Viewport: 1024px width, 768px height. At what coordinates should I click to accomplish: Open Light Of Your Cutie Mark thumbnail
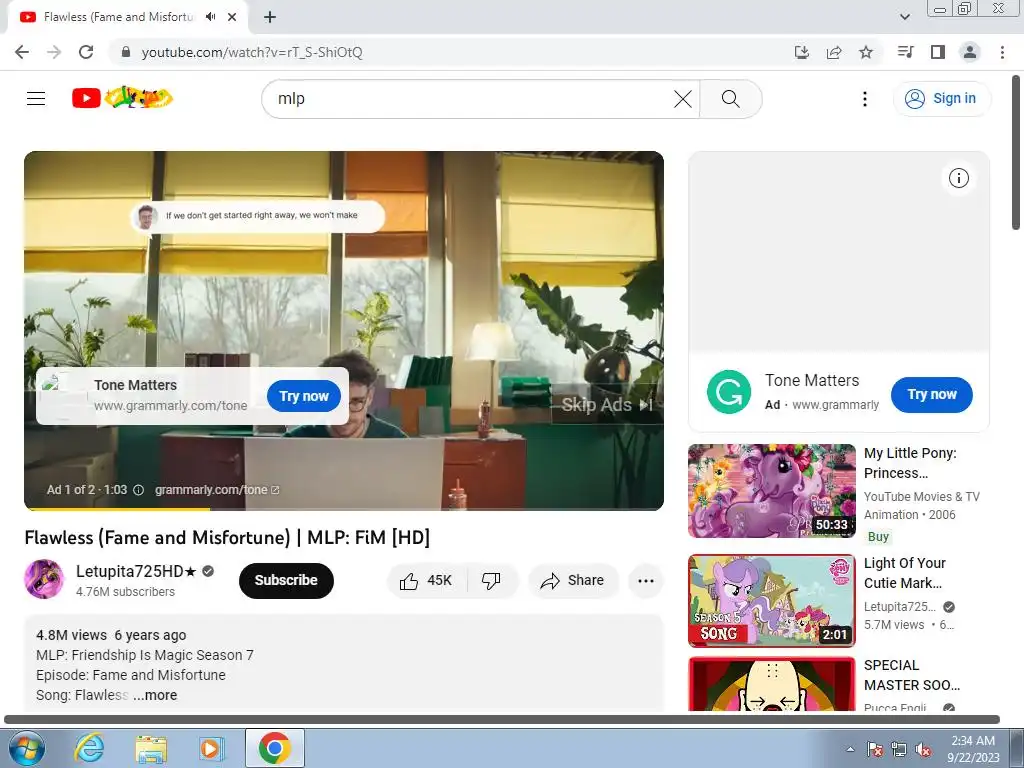(x=771, y=601)
